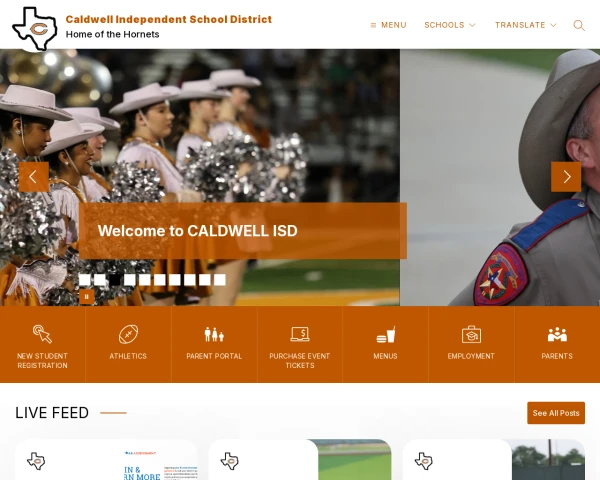
Task: Select the first slide indicator square
Action: (85, 280)
